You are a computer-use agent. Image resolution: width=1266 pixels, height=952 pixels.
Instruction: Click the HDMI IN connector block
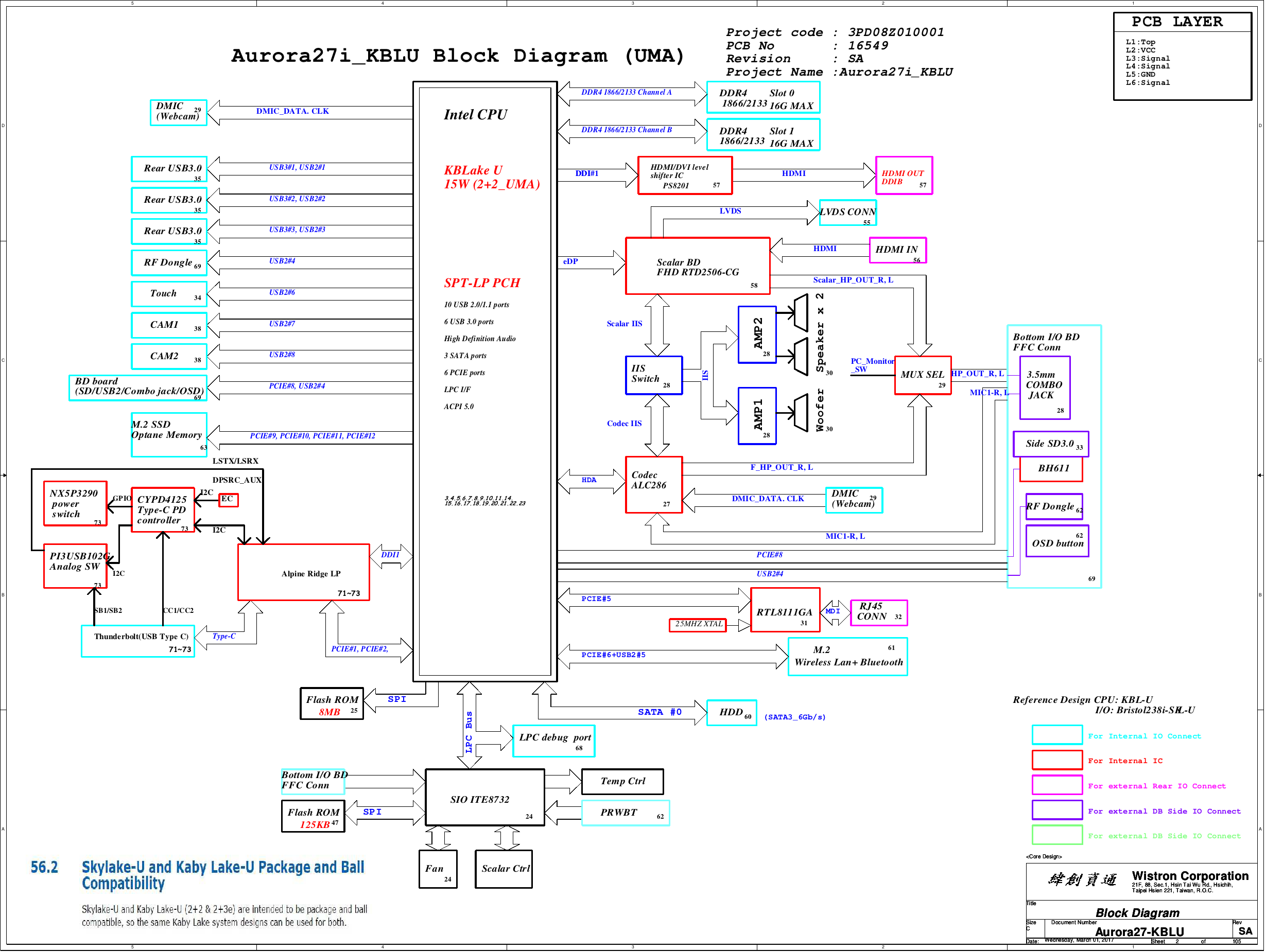[897, 251]
